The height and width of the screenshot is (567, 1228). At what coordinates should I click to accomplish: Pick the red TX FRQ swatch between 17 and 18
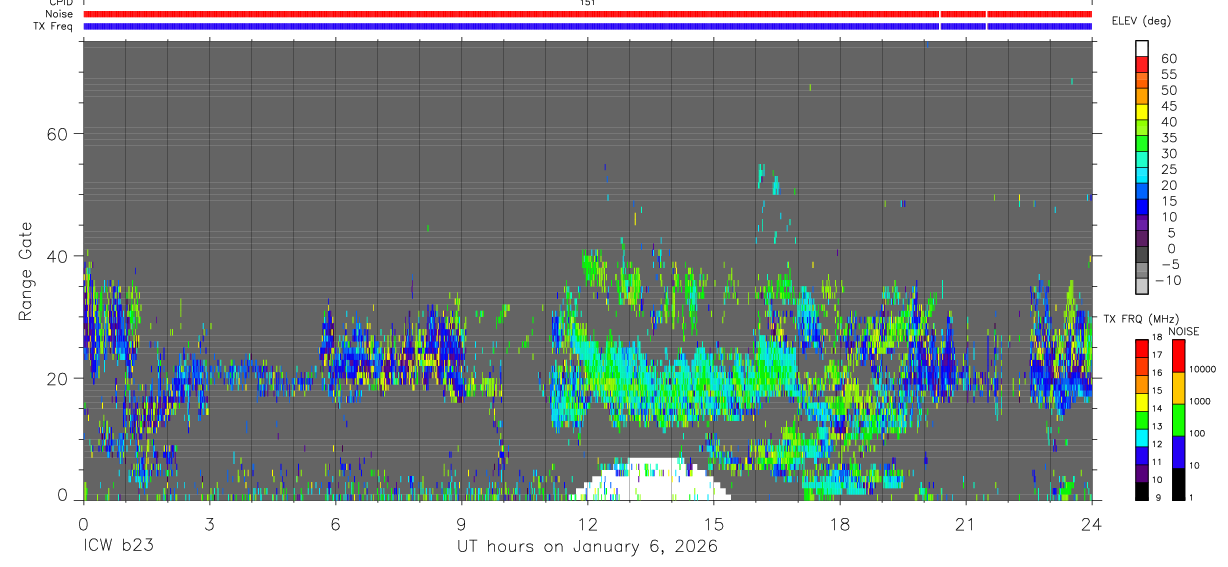point(1141,349)
